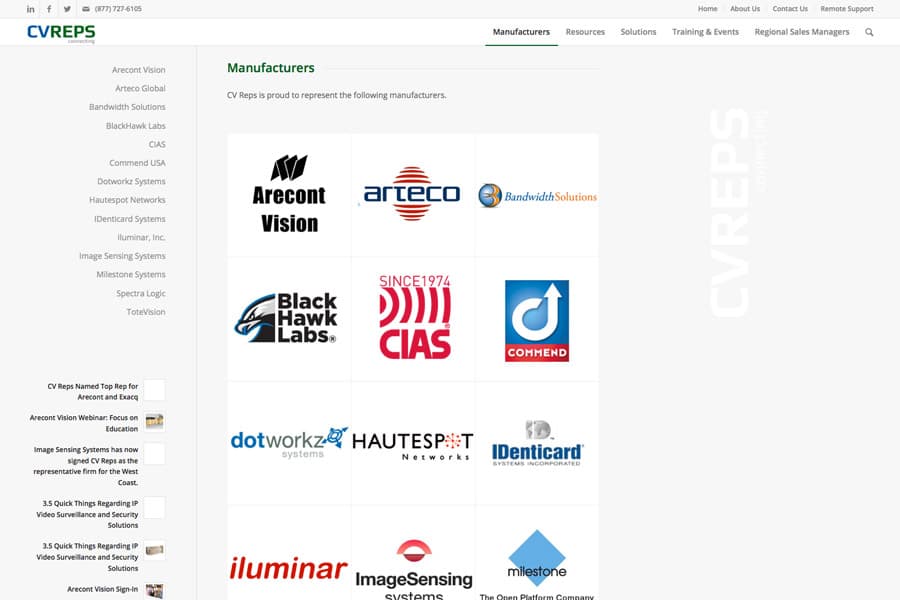Open the Commend logo tile
This screenshot has height=600, width=900.
[537, 319]
